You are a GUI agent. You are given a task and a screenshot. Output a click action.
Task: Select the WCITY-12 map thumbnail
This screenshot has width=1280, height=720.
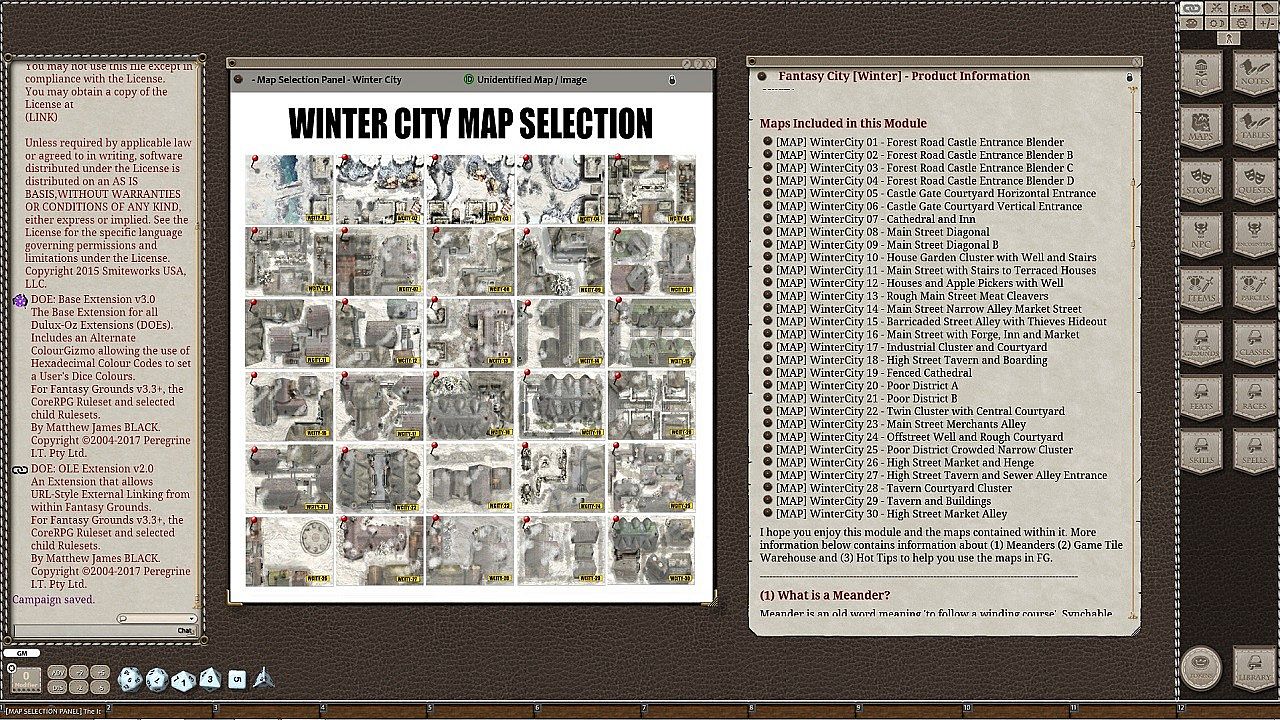(379, 333)
